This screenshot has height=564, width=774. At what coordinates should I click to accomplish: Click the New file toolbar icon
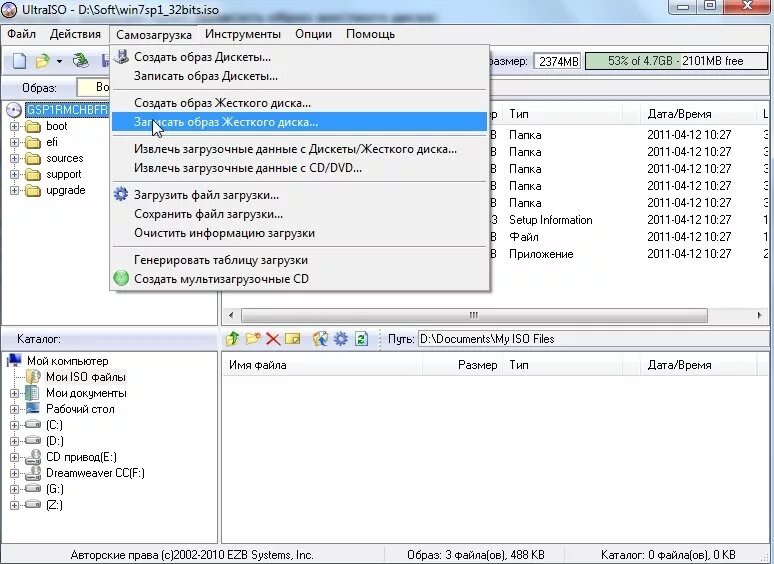[x=19, y=61]
